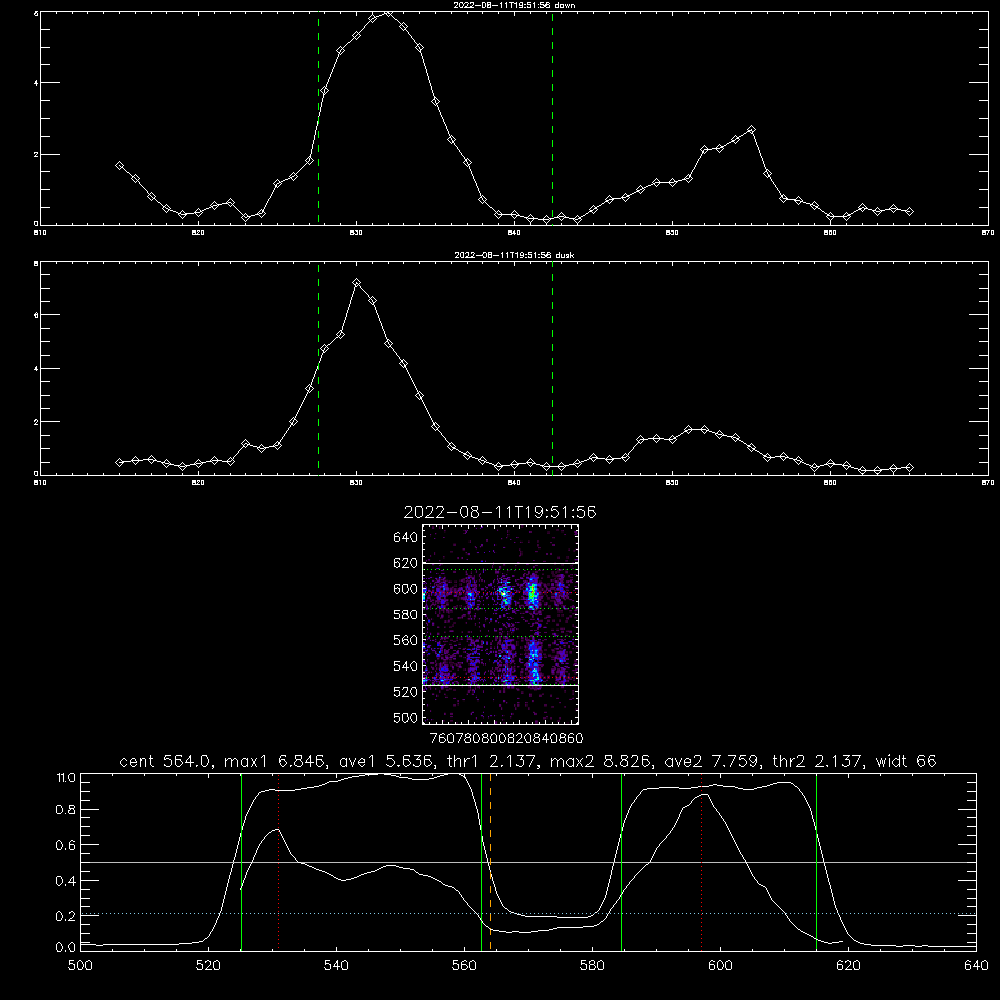The height and width of the screenshot is (1000, 1000).
Task: Click the red dotted line near 531 in bottom plot
Action: point(279,862)
